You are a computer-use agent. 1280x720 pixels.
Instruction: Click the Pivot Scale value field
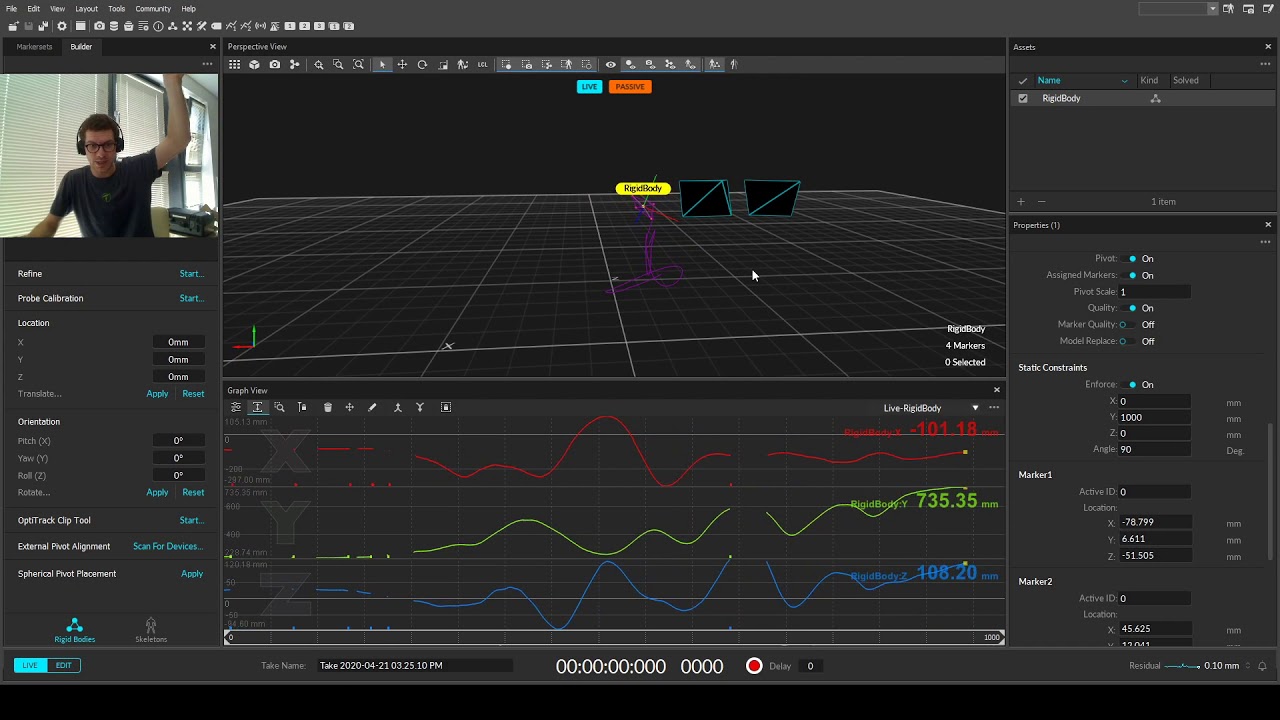[1154, 292]
